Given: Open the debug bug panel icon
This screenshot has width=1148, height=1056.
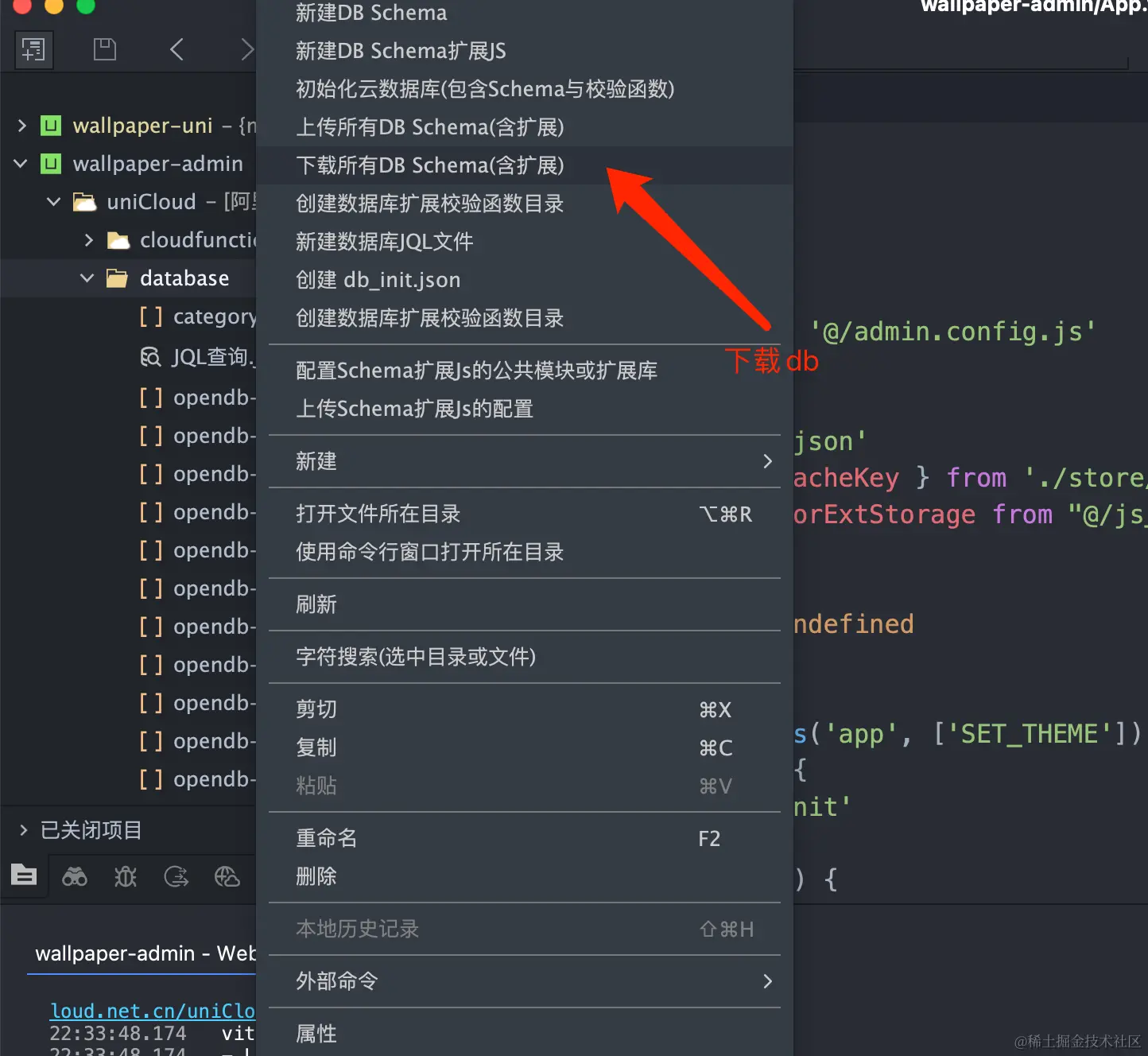Looking at the screenshot, I should pyautogui.click(x=125, y=876).
